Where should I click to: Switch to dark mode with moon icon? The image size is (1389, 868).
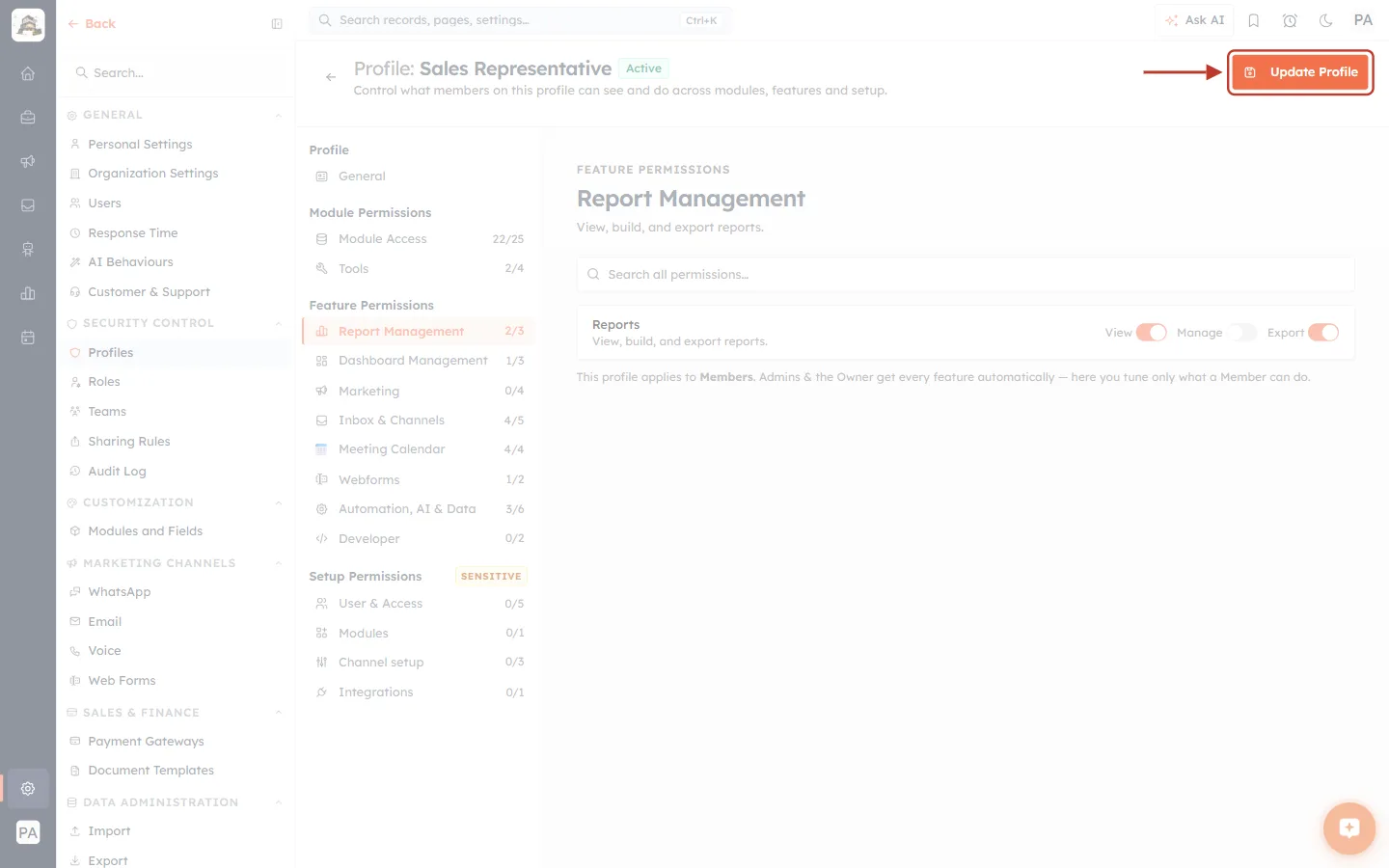1326,20
